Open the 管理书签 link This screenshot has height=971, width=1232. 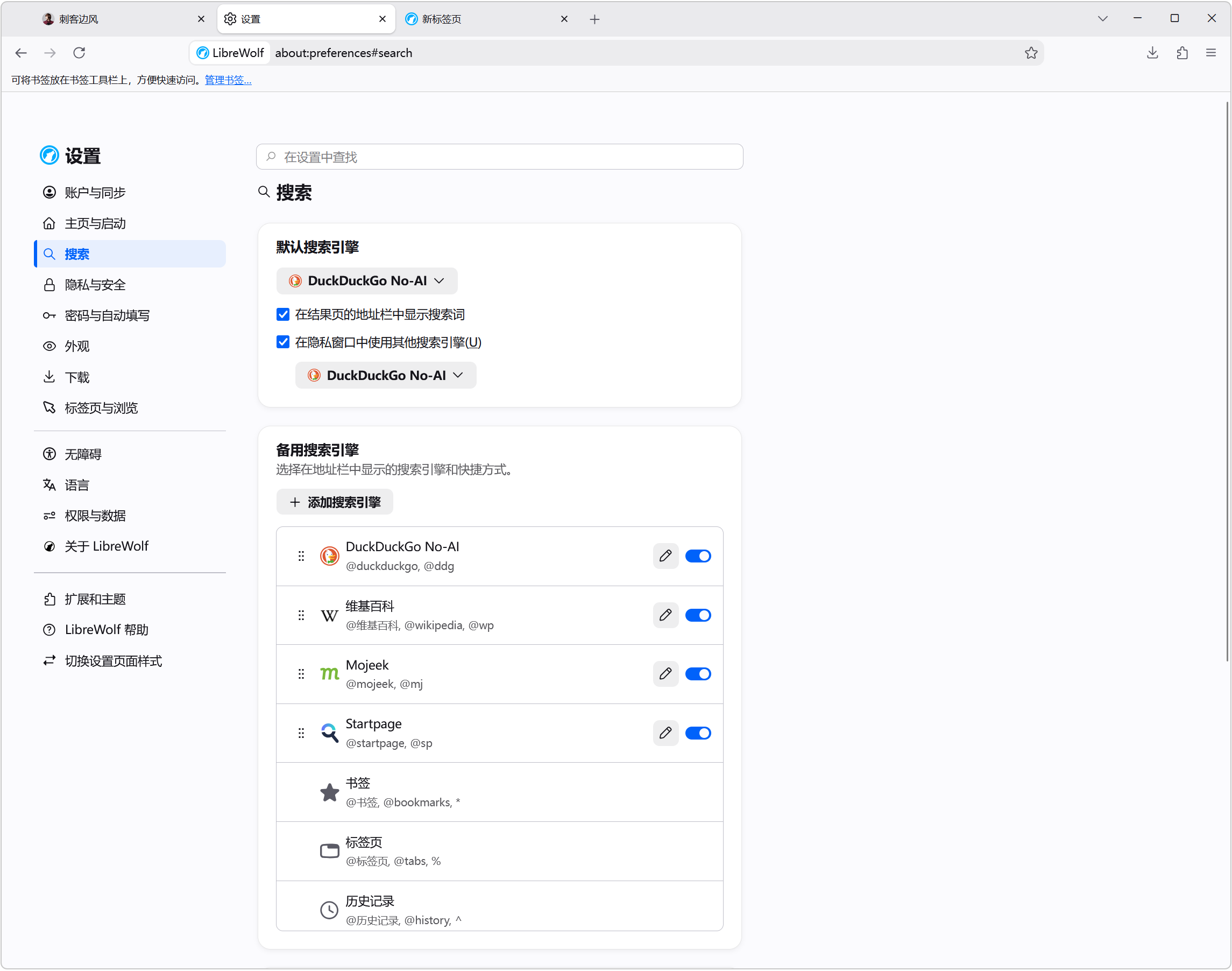[228, 80]
